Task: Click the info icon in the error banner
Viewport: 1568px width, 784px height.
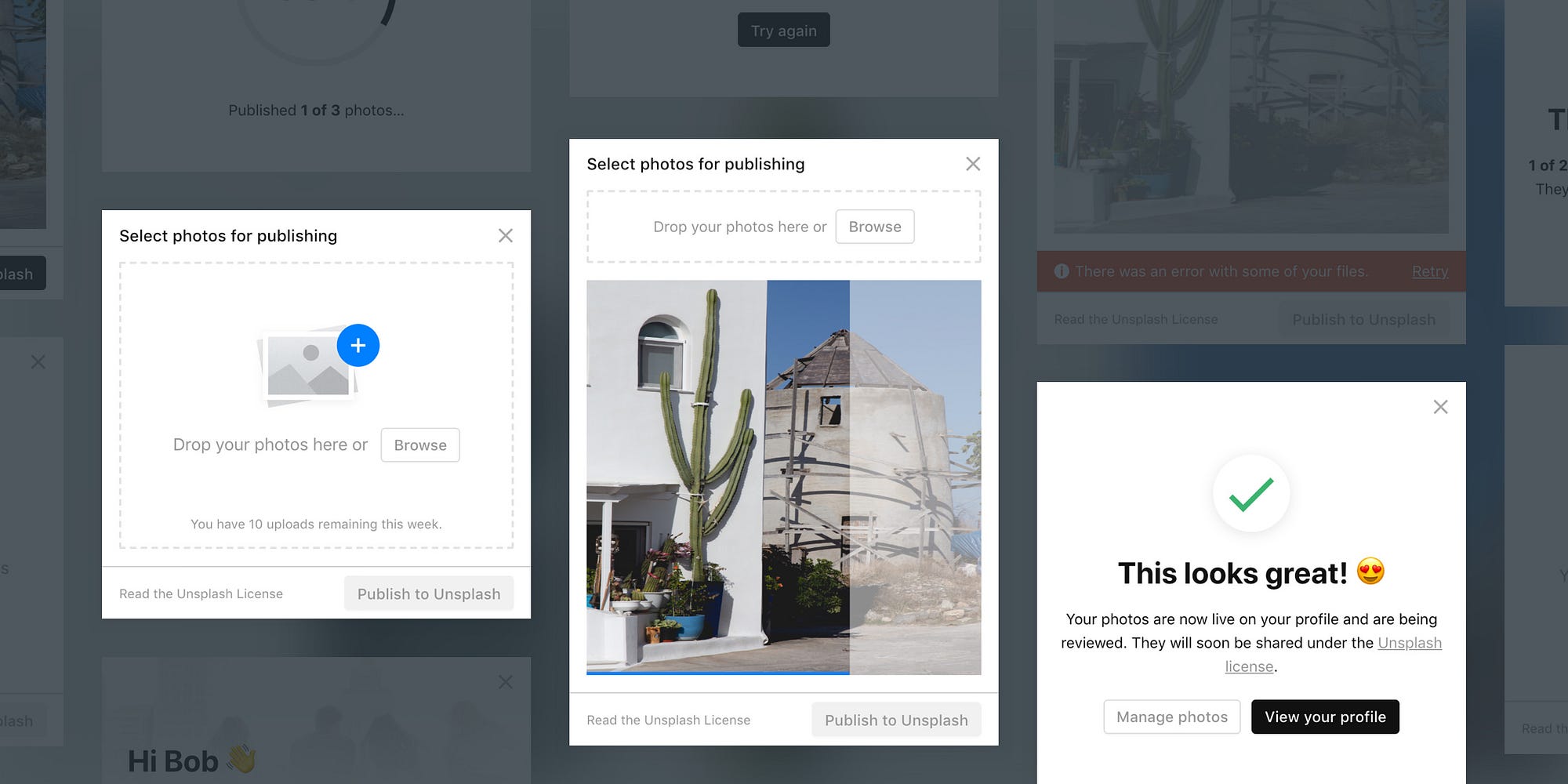Action: pos(1062,271)
